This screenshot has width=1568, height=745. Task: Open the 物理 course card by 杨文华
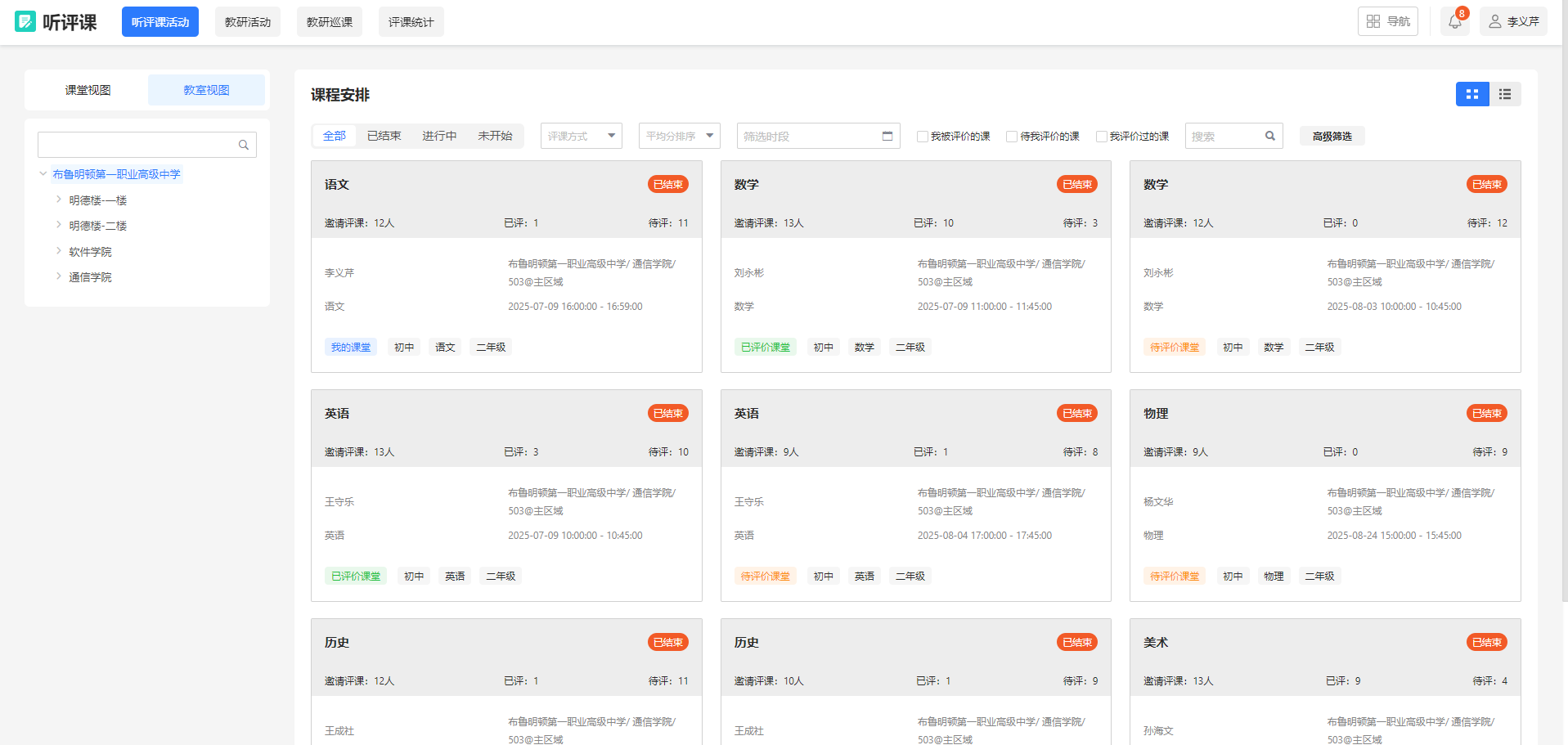coord(1324,495)
